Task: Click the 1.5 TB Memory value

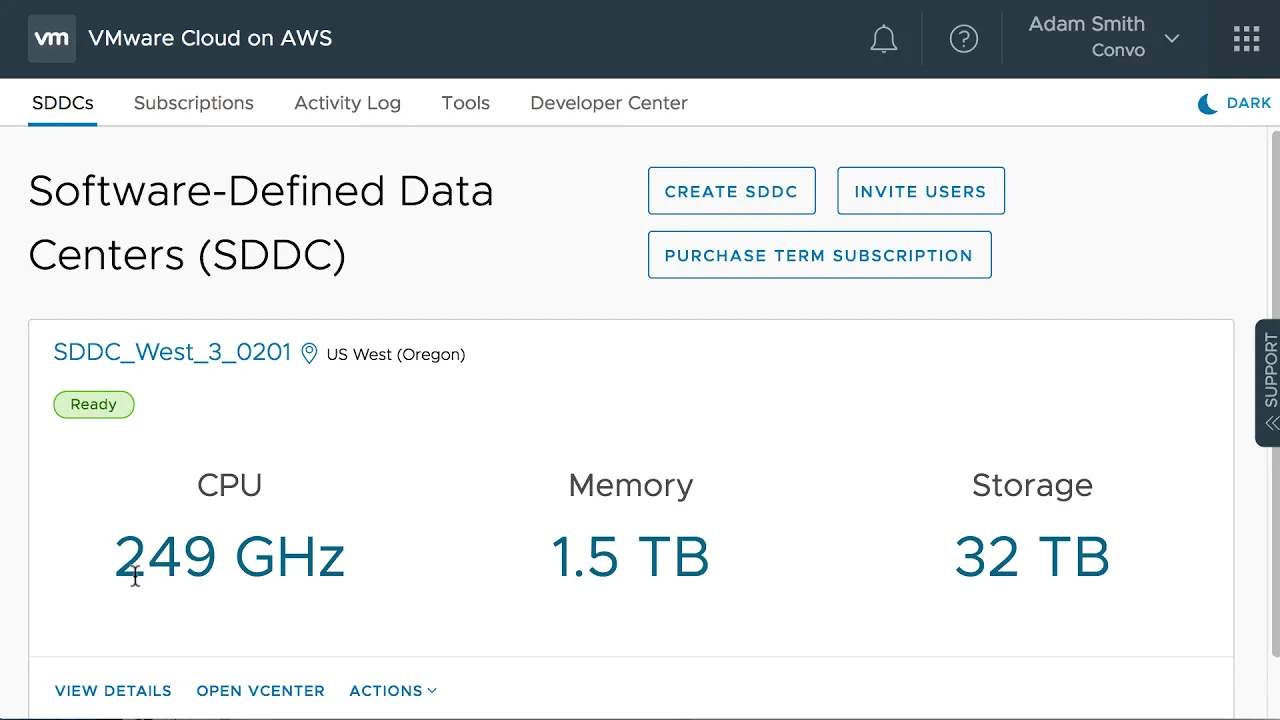Action: coord(631,557)
